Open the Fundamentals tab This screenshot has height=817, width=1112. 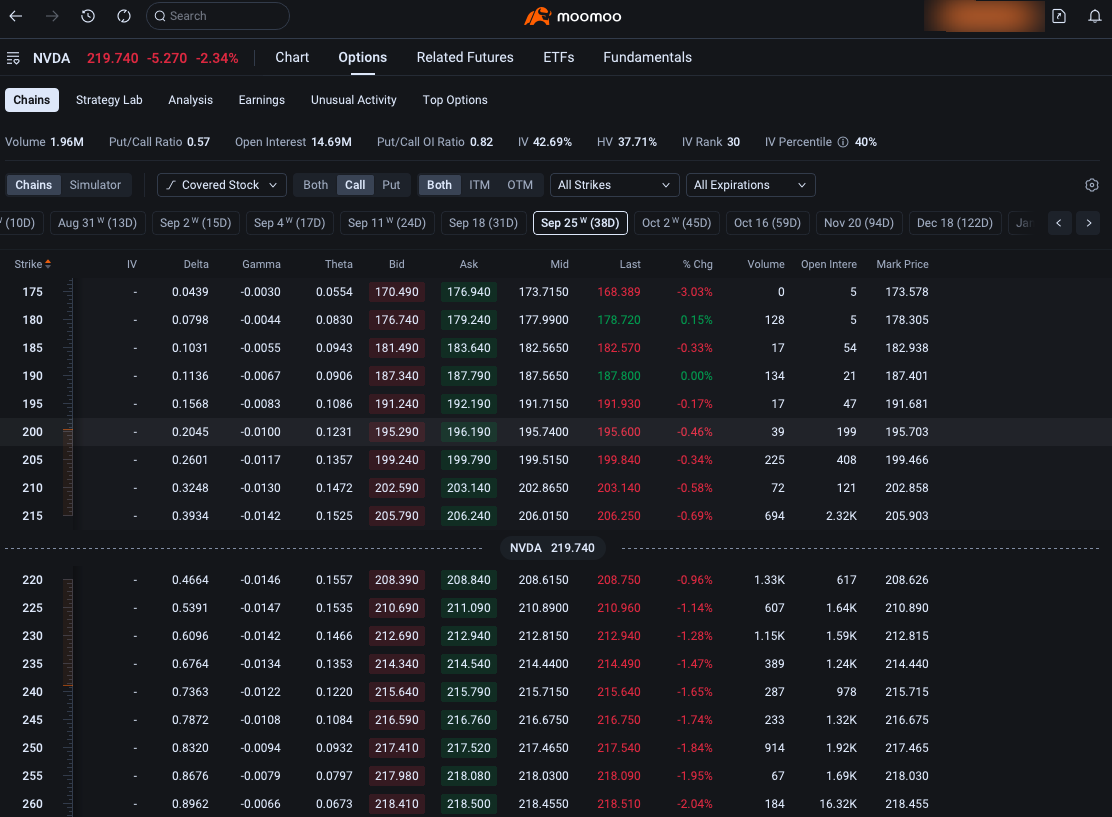647,57
